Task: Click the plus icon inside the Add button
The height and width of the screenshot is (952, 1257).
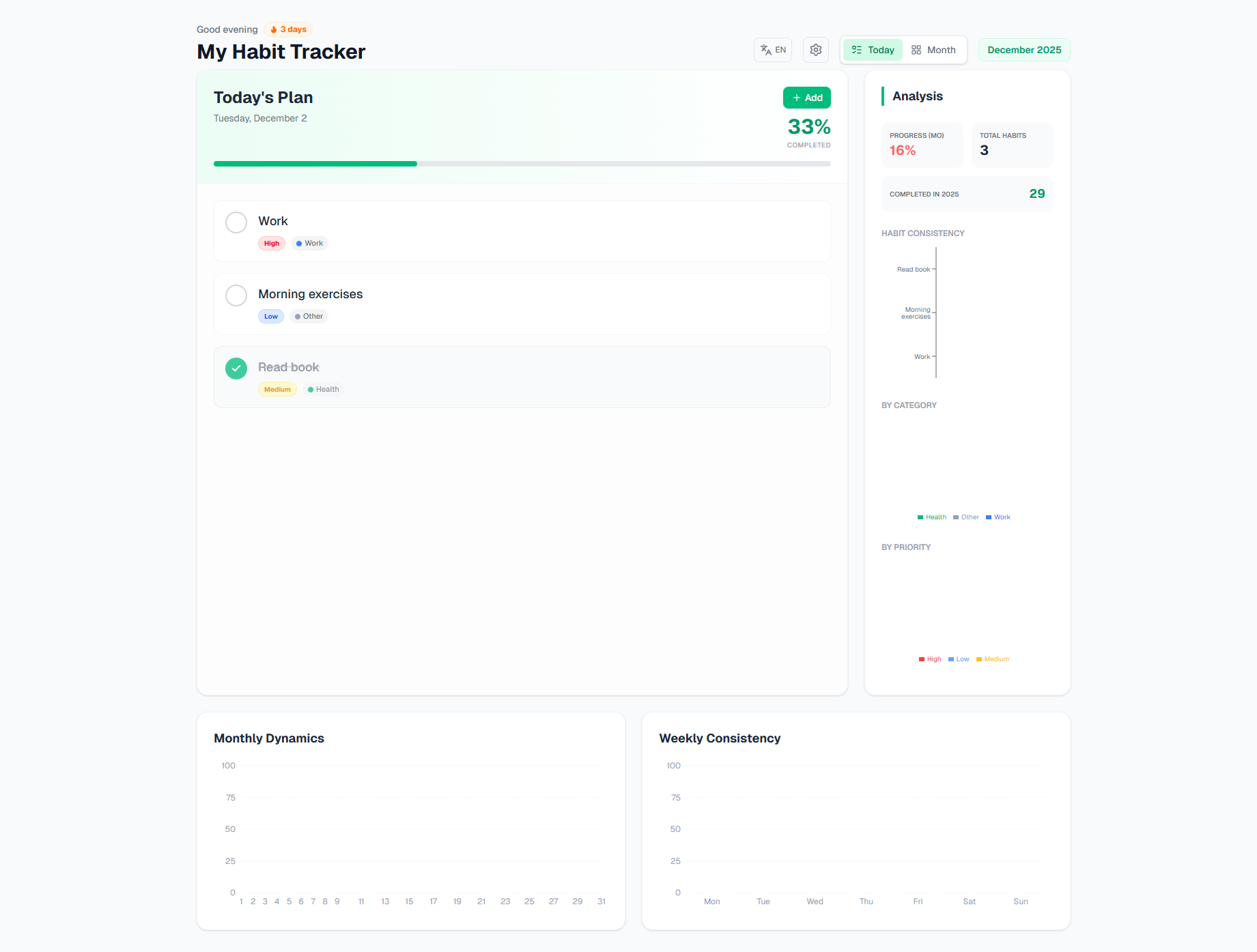Action: pyautogui.click(x=795, y=98)
